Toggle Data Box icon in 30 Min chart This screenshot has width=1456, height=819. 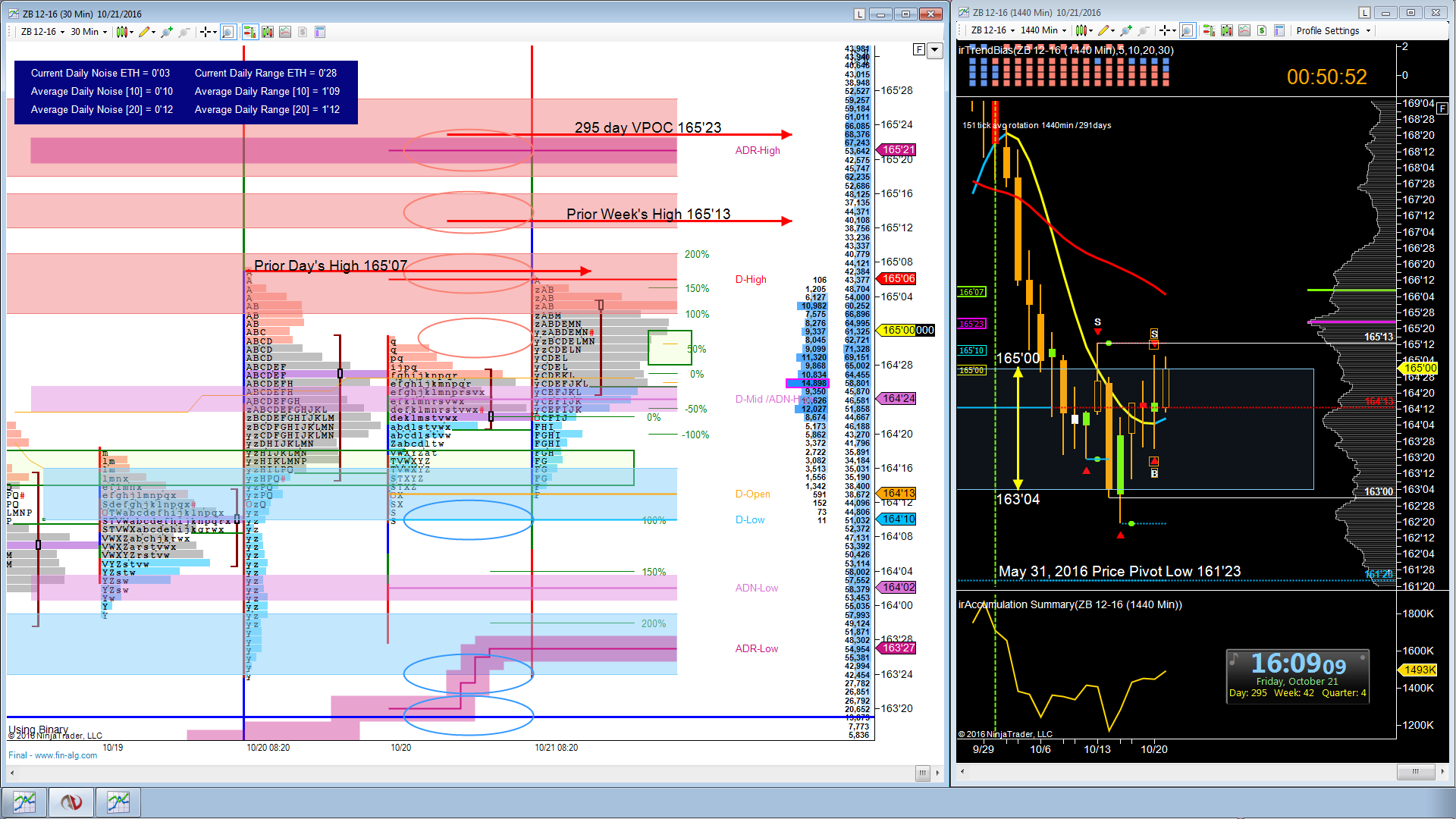[x=268, y=32]
